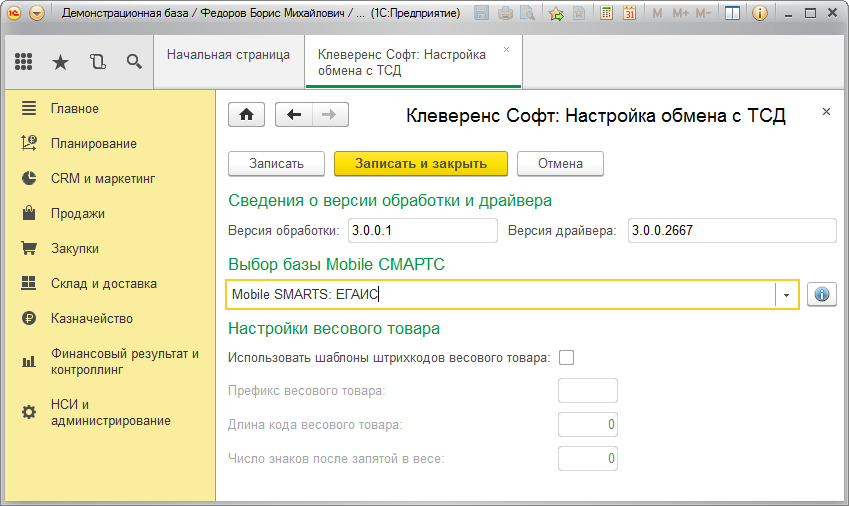Open the calculator icon

(606, 13)
